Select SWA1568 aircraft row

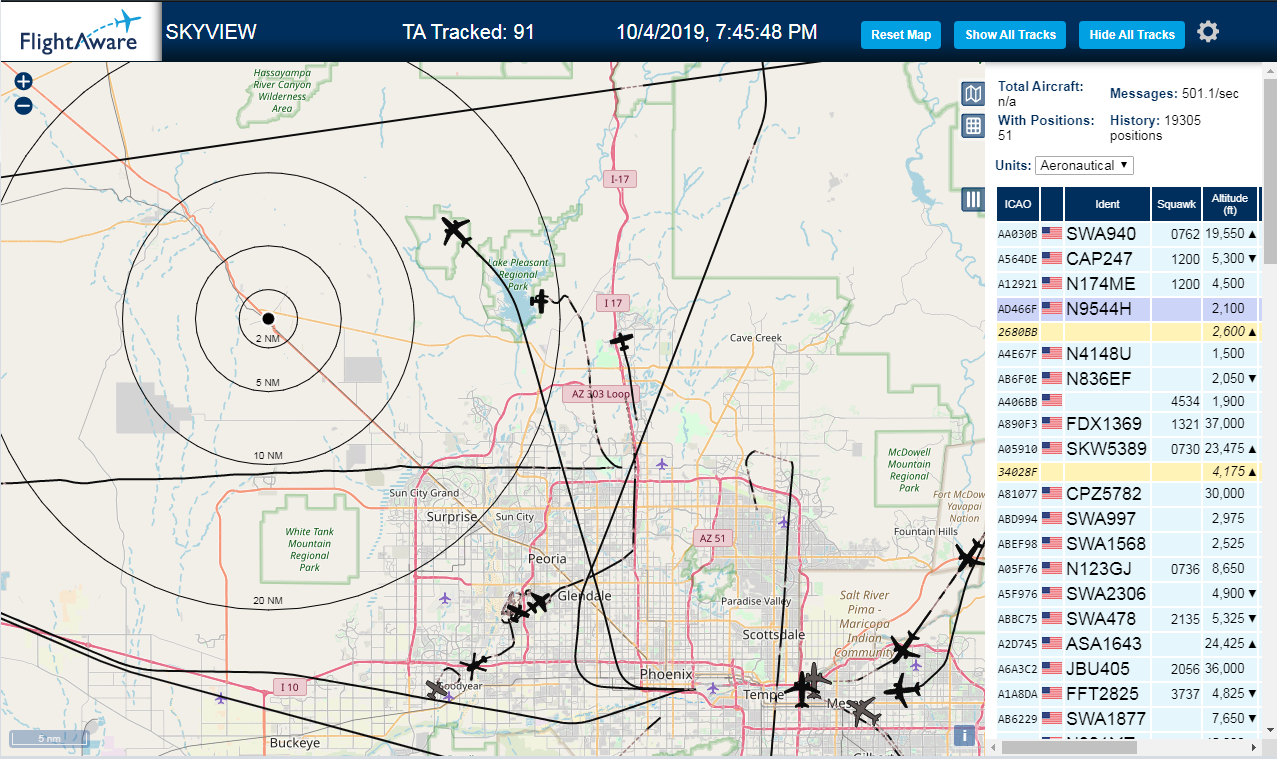click(x=1127, y=543)
